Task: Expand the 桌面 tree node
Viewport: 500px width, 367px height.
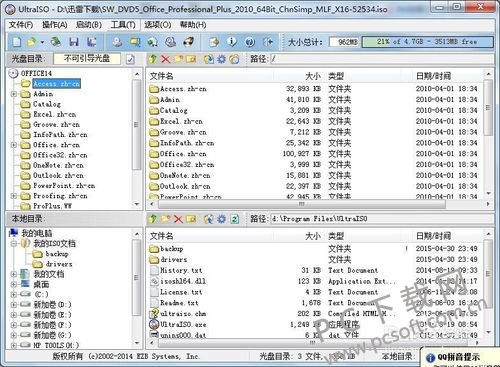Action: [x=14, y=284]
